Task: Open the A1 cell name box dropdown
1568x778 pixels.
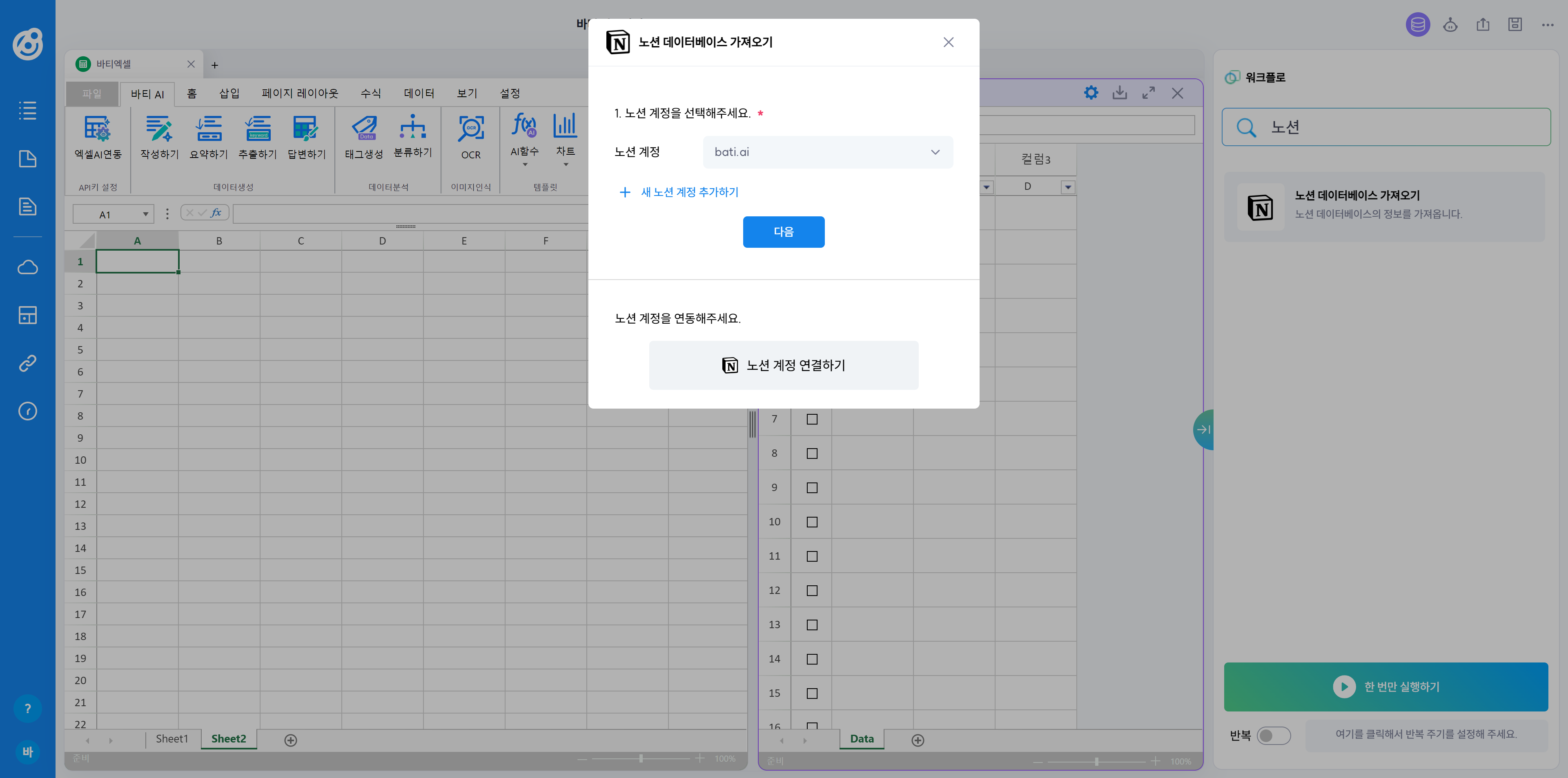Action: pyautogui.click(x=145, y=213)
